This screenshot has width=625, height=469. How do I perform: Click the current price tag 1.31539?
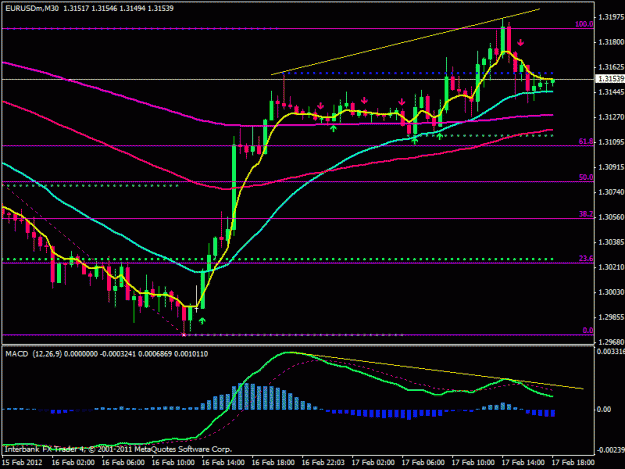click(610, 79)
